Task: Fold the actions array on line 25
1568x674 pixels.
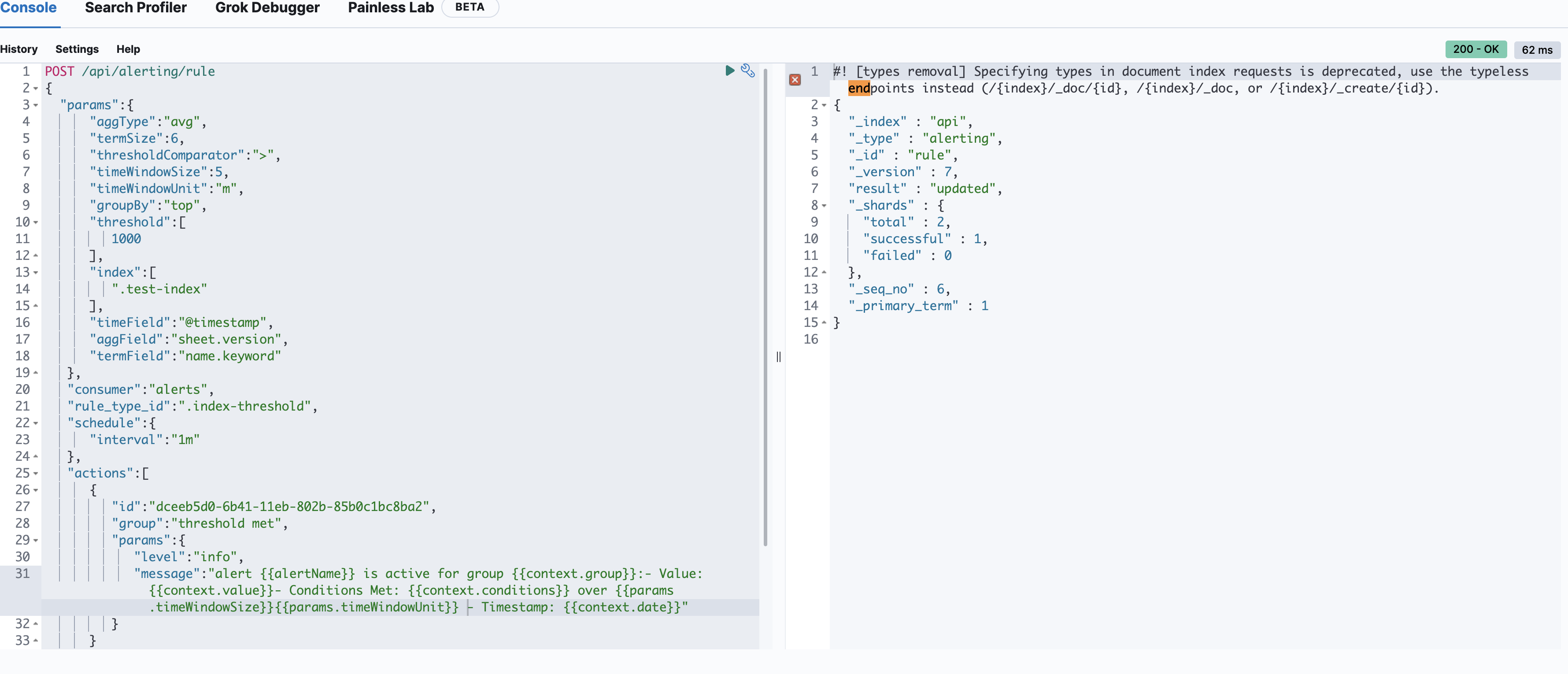Action: pos(36,473)
